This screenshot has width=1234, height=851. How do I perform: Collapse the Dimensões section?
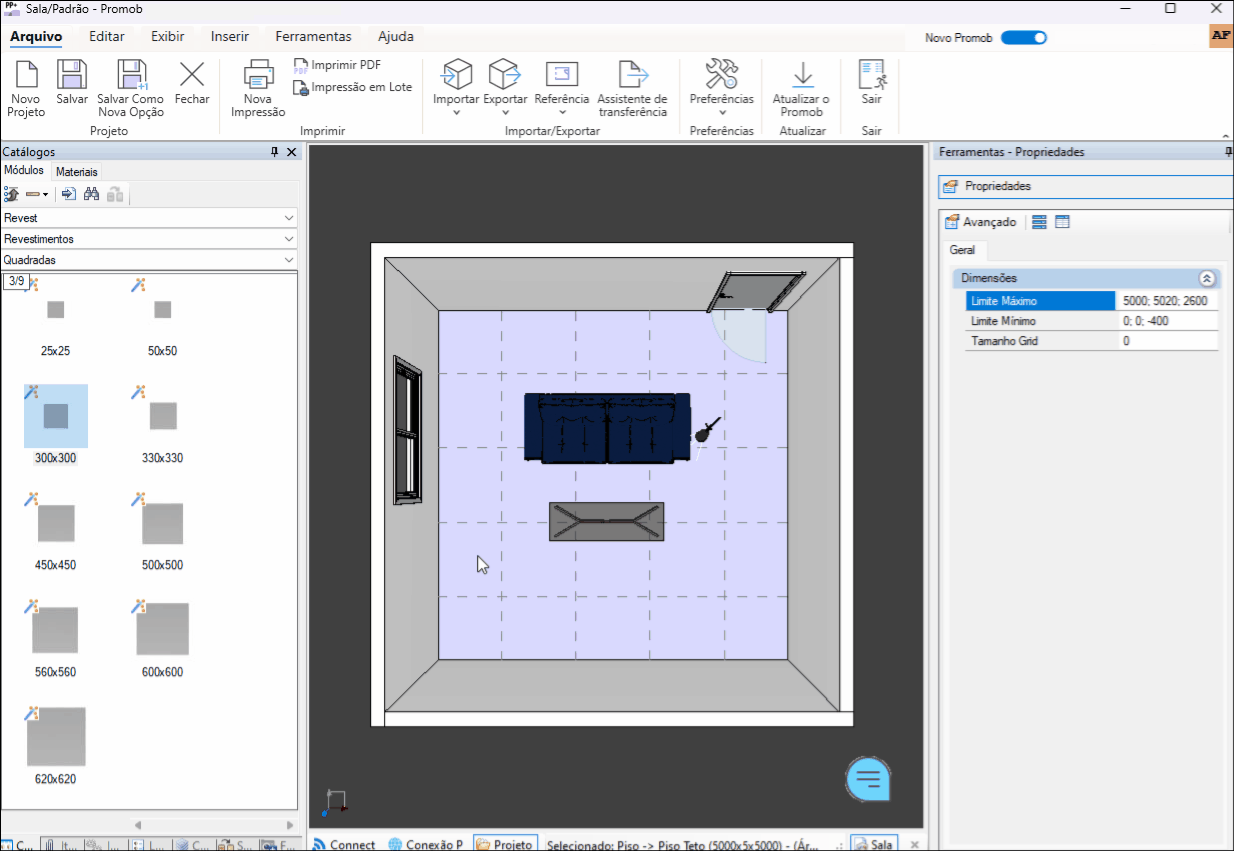(1206, 278)
